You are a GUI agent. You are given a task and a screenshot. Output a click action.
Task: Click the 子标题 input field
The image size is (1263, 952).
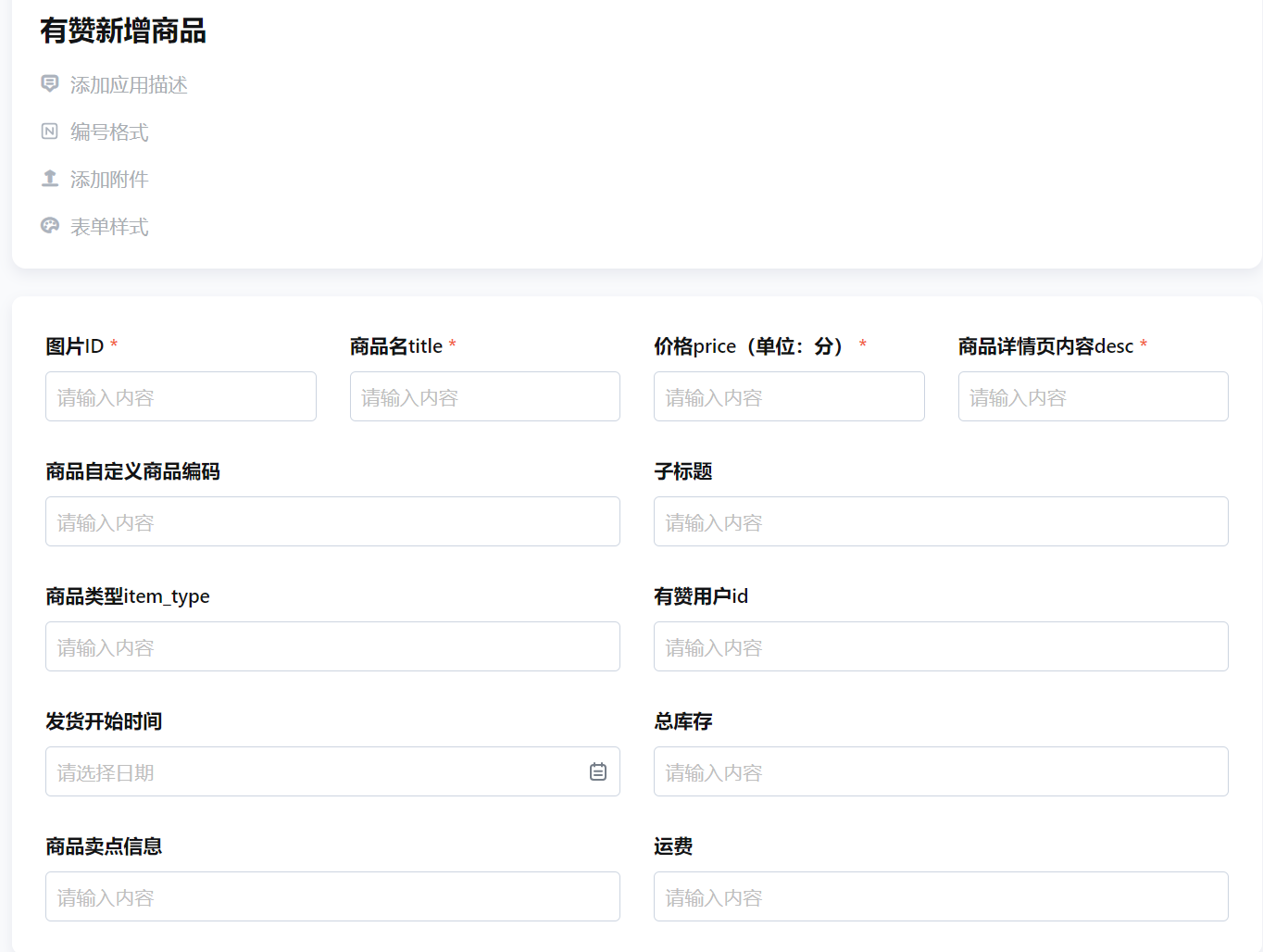click(941, 521)
